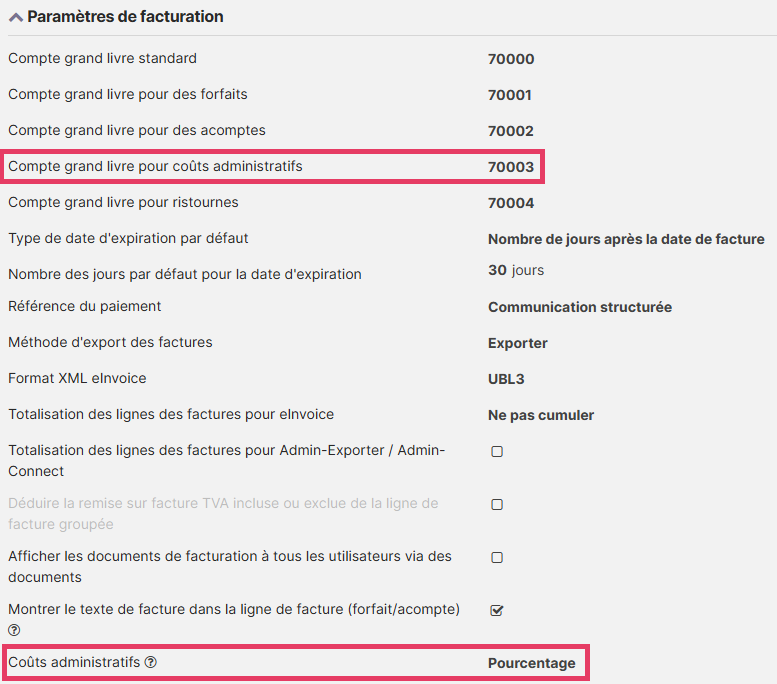Collapse the Paramètres de facturation section chevron
The width and height of the screenshot is (777, 684).
click(x=15, y=17)
